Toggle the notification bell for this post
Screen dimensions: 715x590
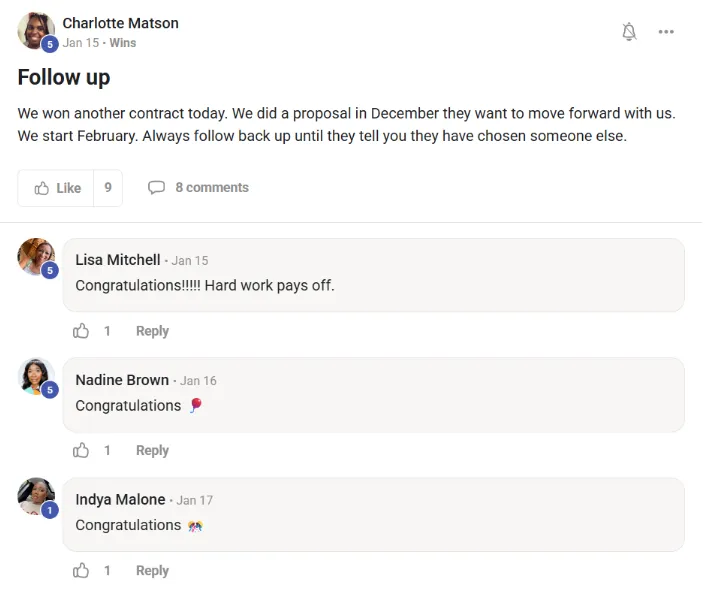tap(629, 32)
